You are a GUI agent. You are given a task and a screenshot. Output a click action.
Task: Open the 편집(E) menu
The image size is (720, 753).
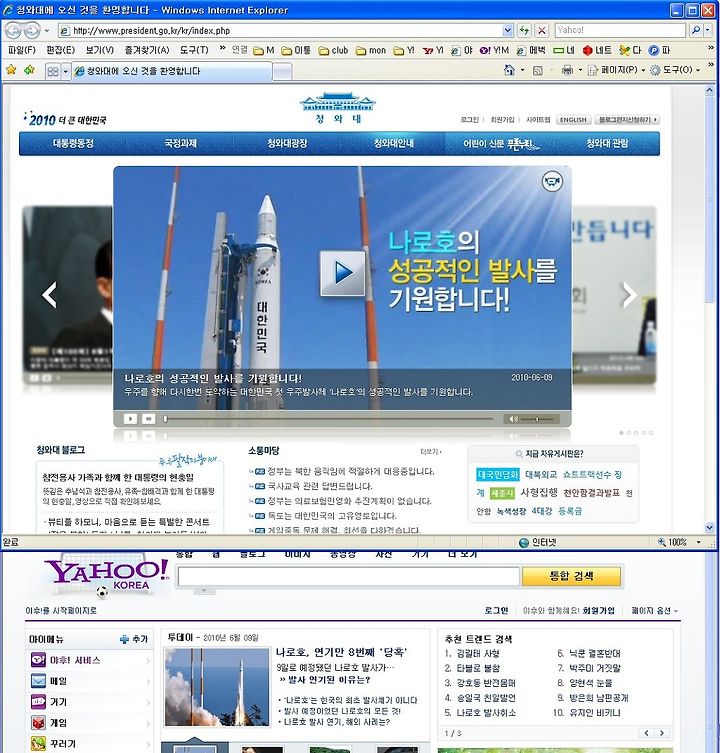point(61,50)
